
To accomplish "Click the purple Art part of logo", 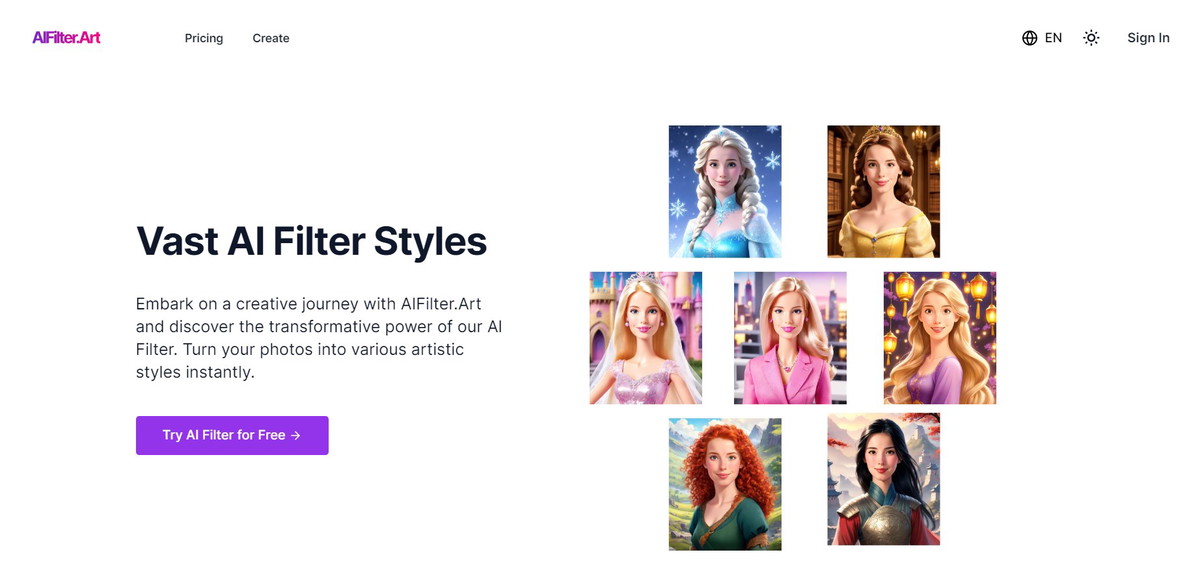I will (x=90, y=38).
